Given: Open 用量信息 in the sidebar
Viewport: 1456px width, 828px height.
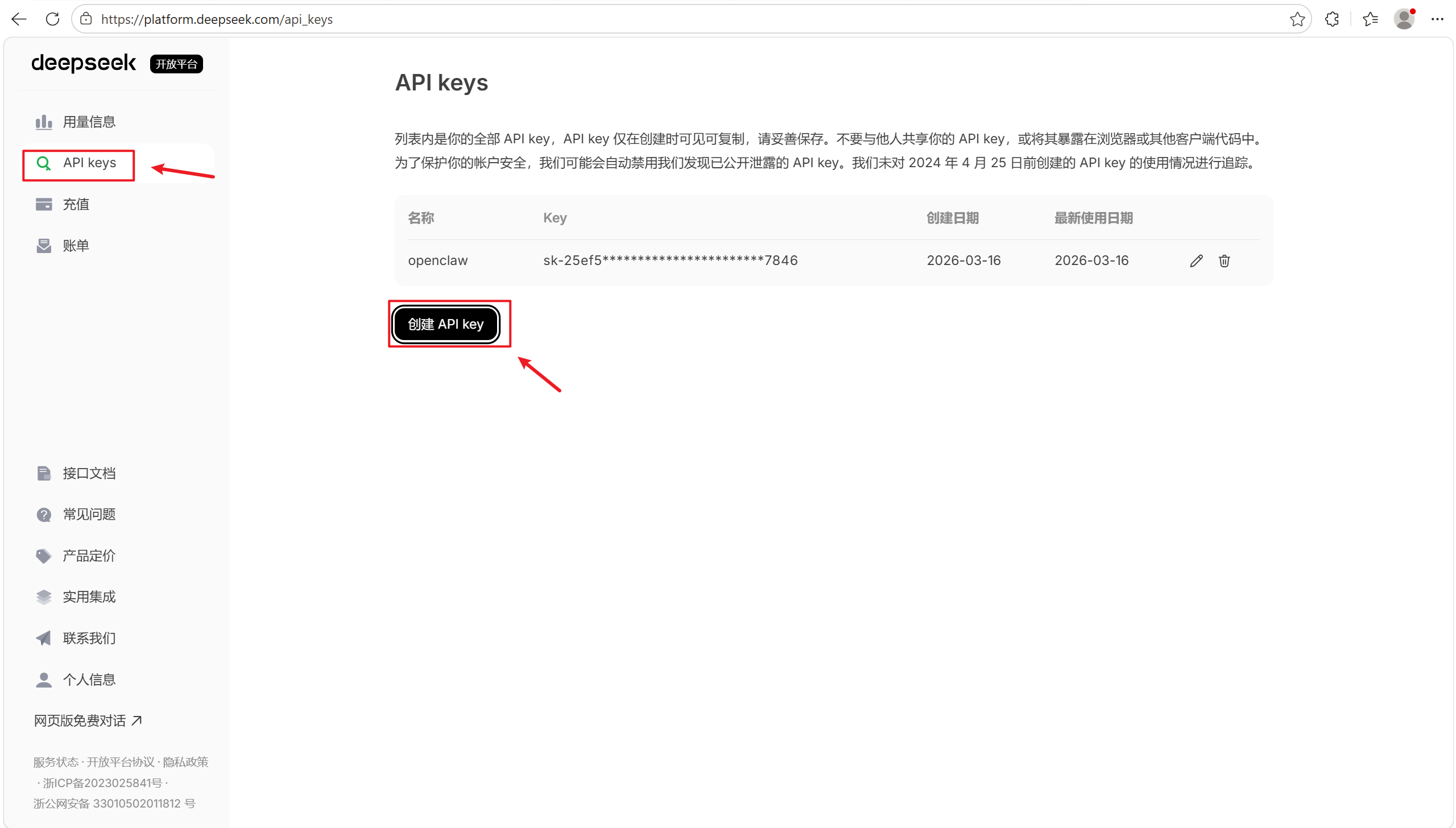Looking at the screenshot, I should pyautogui.click(x=89, y=122).
